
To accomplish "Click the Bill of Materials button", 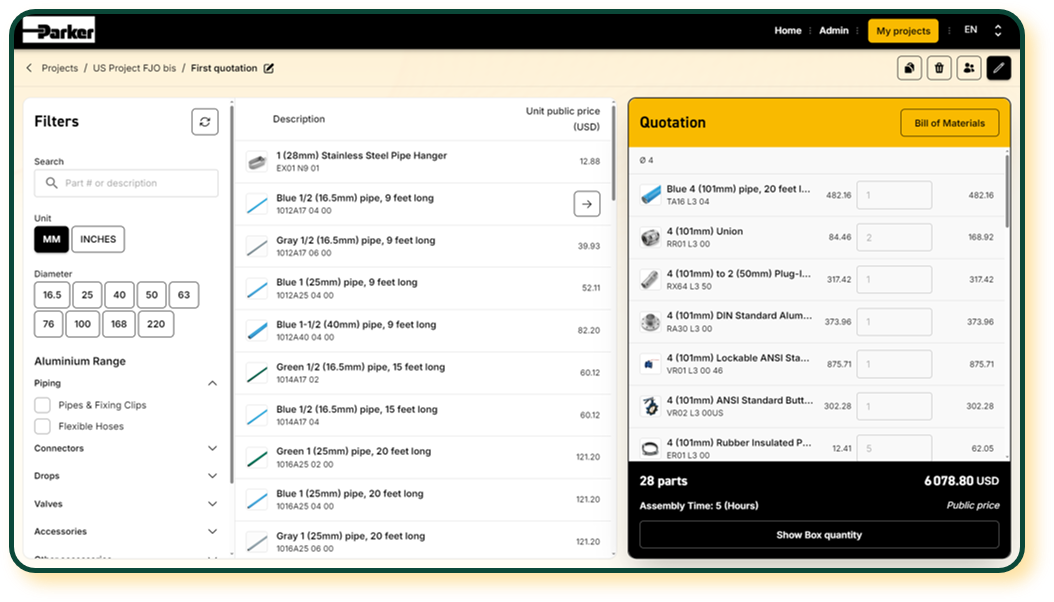I will pos(949,123).
